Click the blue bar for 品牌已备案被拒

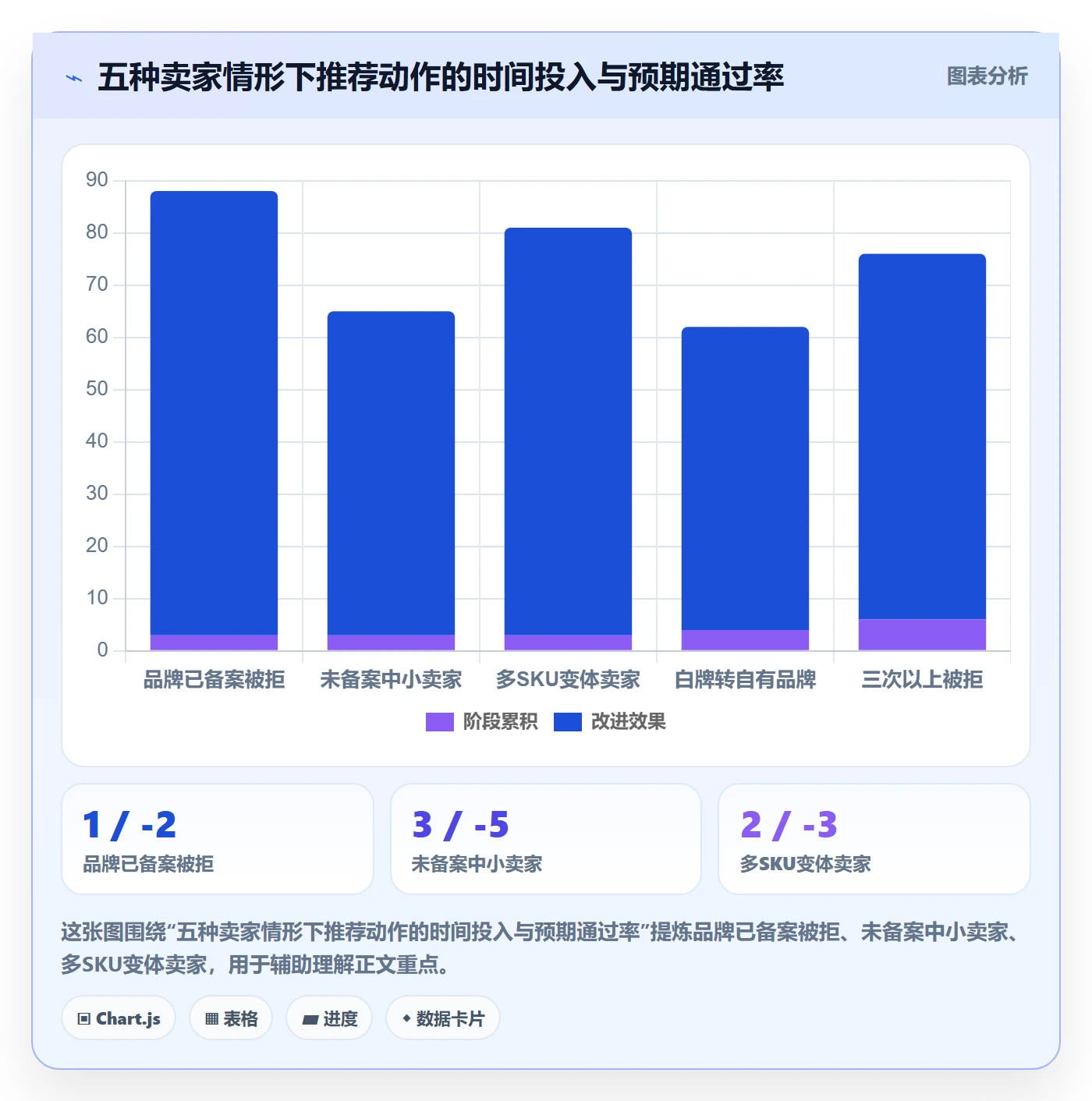(x=214, y=412)
